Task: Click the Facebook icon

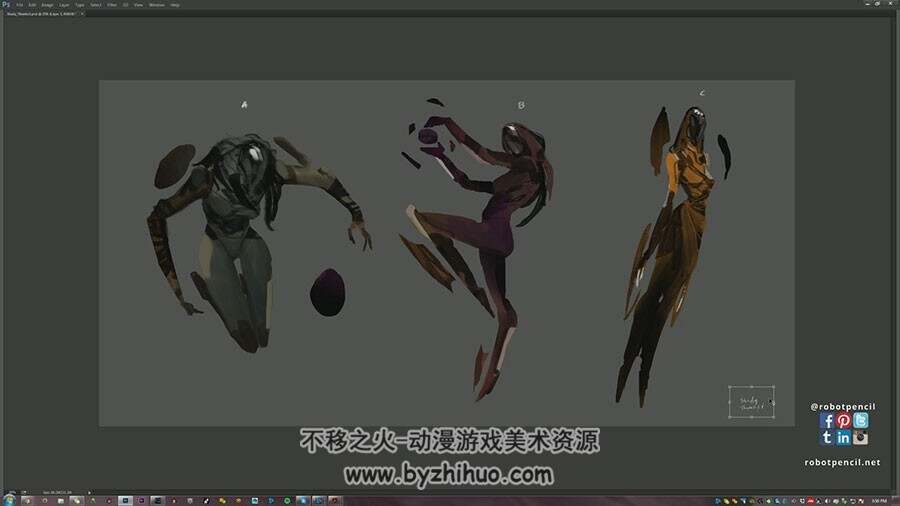Action: click(827, 421)
